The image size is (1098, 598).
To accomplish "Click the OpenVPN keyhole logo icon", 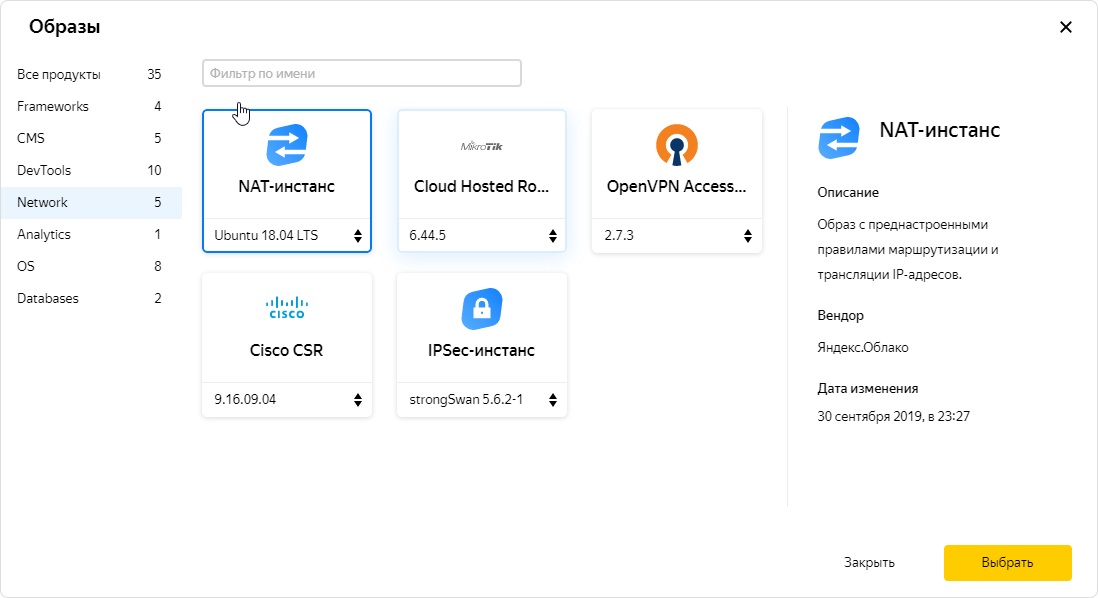I will point(676,146).
